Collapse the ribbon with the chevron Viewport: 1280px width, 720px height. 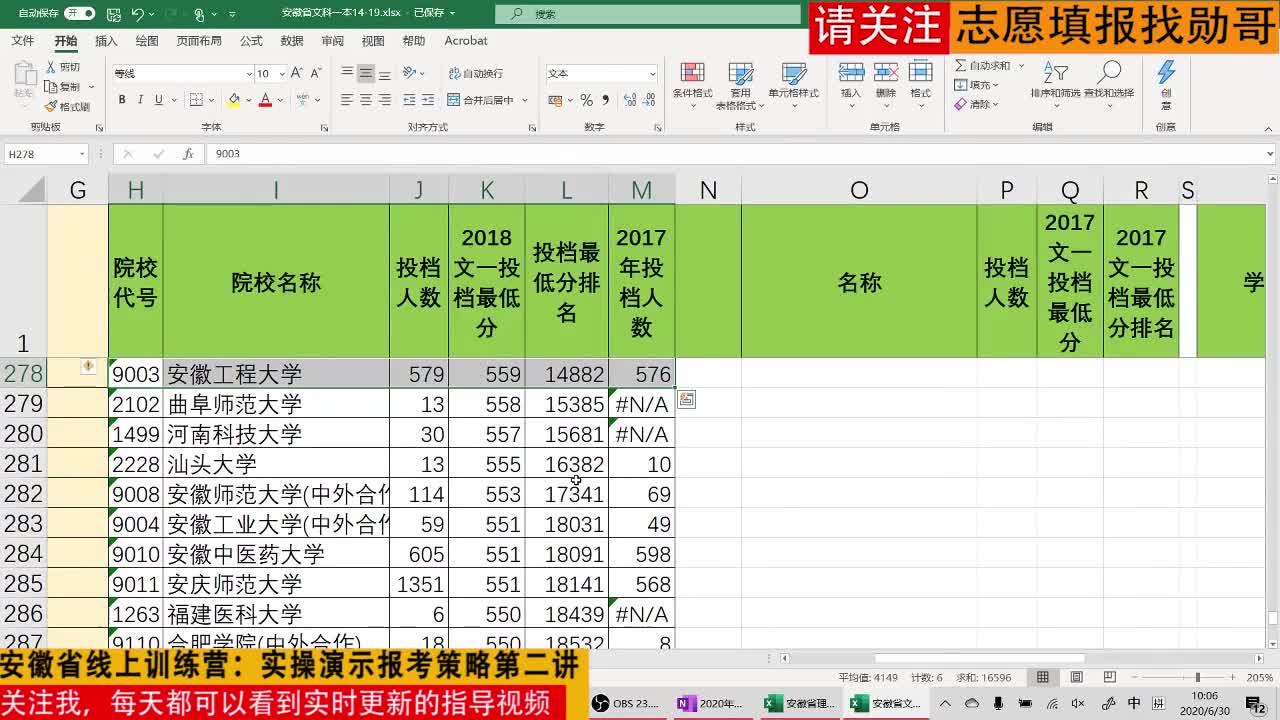[1268, 128]
